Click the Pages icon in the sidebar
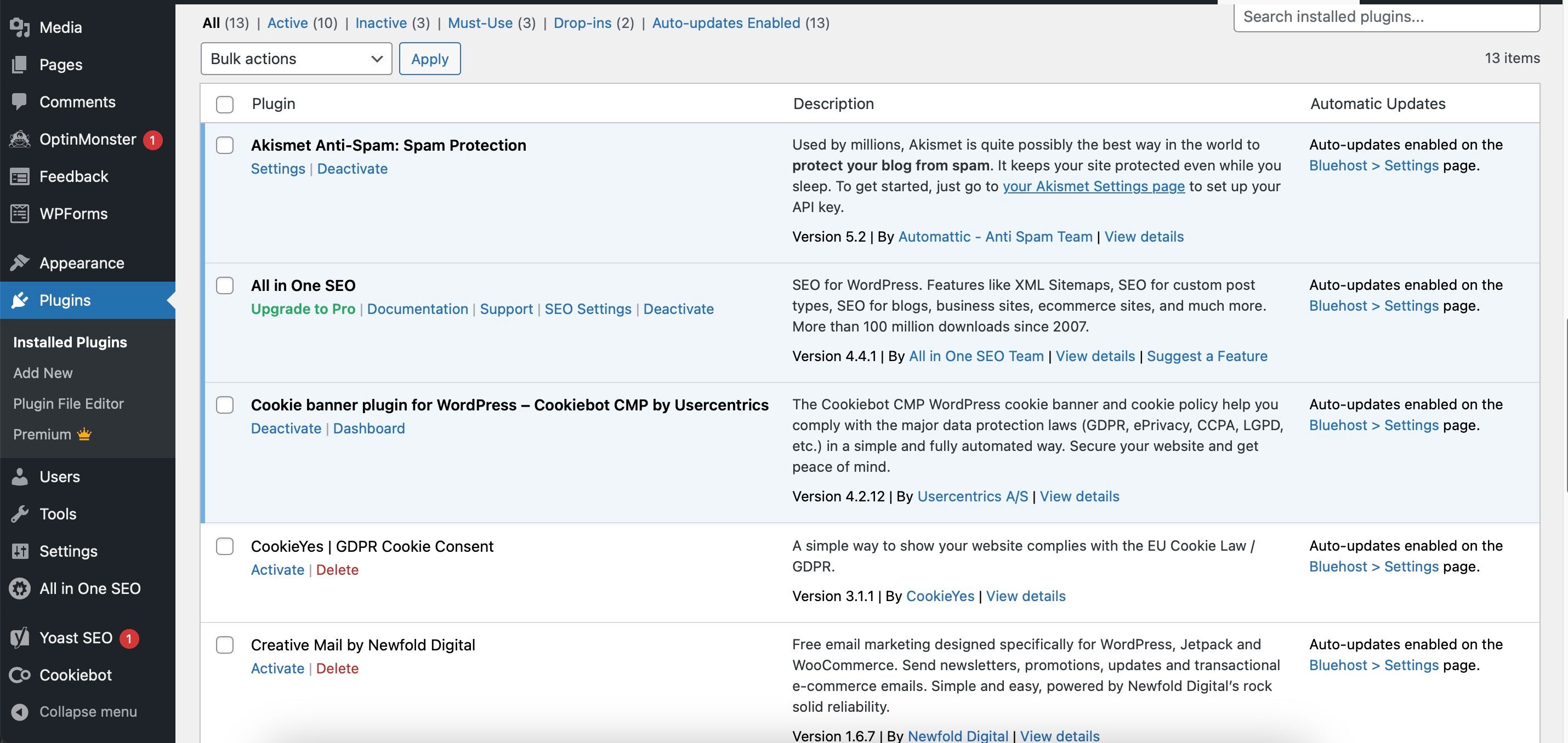Screen dimensions: 1568x743 tap(20, 65)
